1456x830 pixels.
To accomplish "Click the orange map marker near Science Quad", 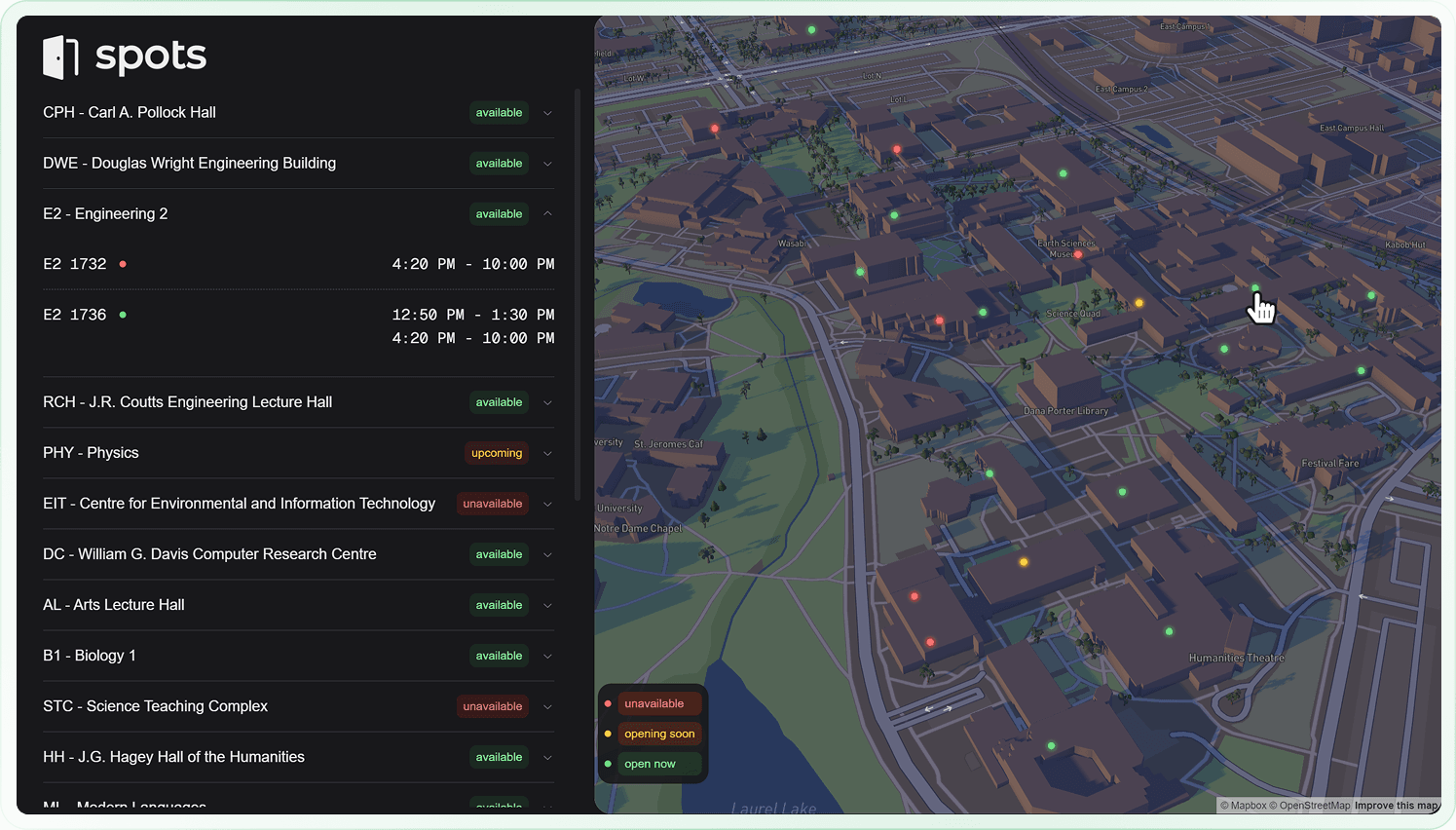I will point(1139,303).
